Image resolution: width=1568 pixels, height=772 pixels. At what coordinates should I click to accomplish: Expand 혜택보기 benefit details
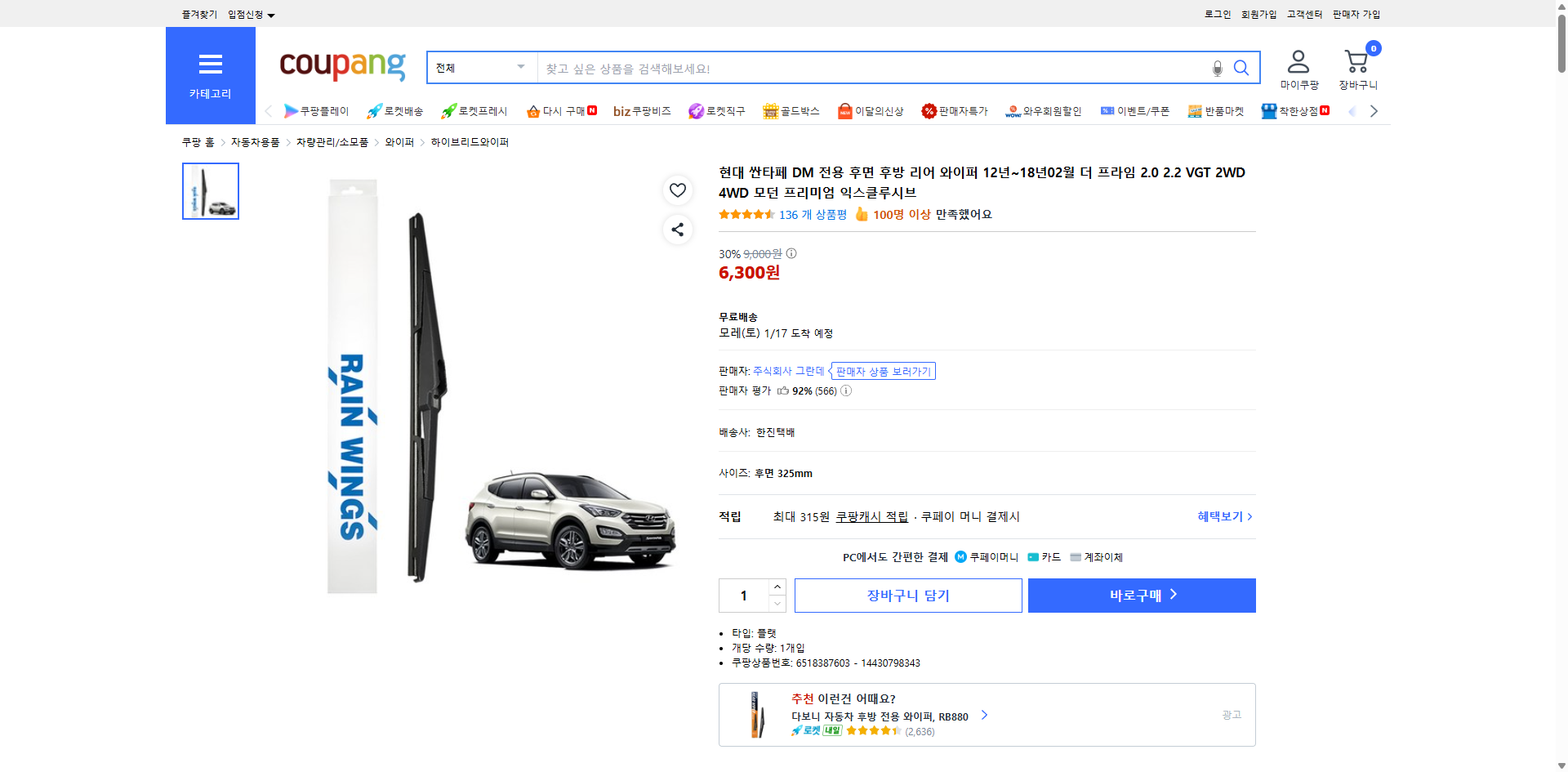pos(1220,516)
